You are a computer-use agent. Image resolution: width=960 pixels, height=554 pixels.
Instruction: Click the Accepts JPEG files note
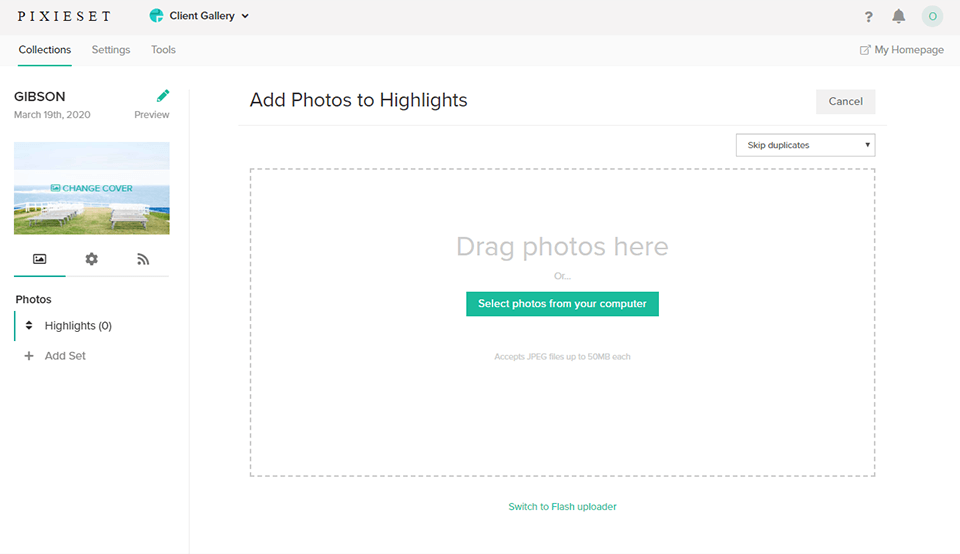(x=562, y=356)
